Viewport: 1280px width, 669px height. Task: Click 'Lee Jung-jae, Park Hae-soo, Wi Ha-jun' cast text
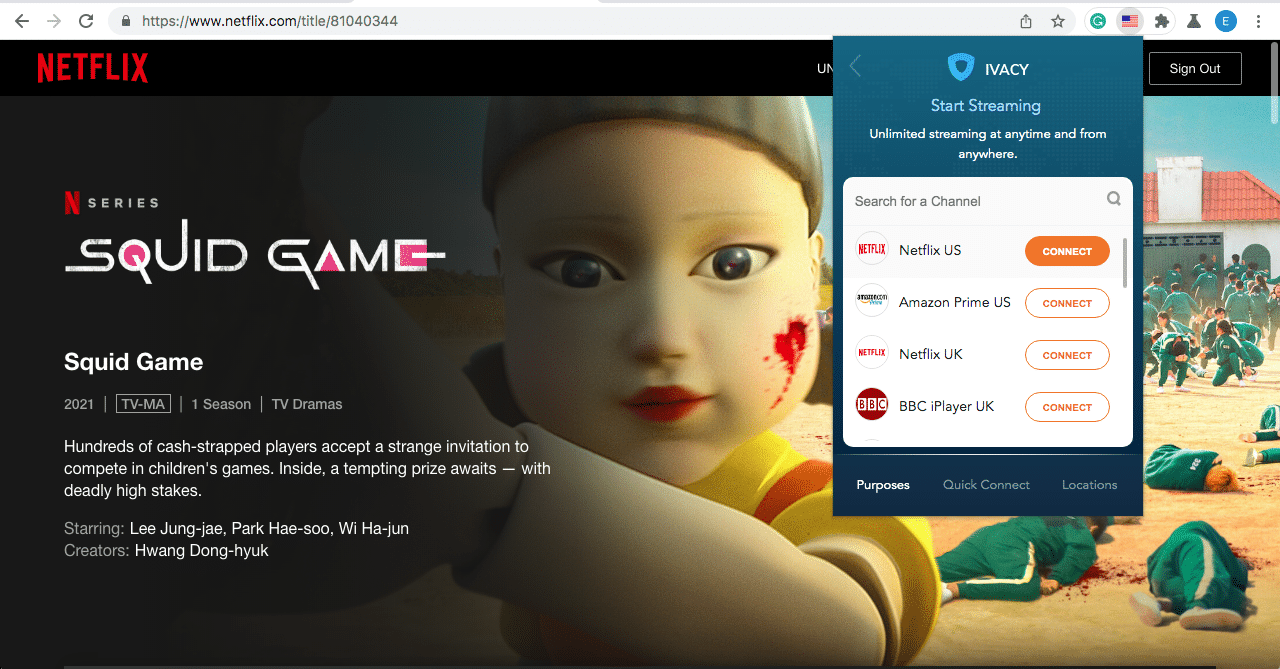coord(269,528)
